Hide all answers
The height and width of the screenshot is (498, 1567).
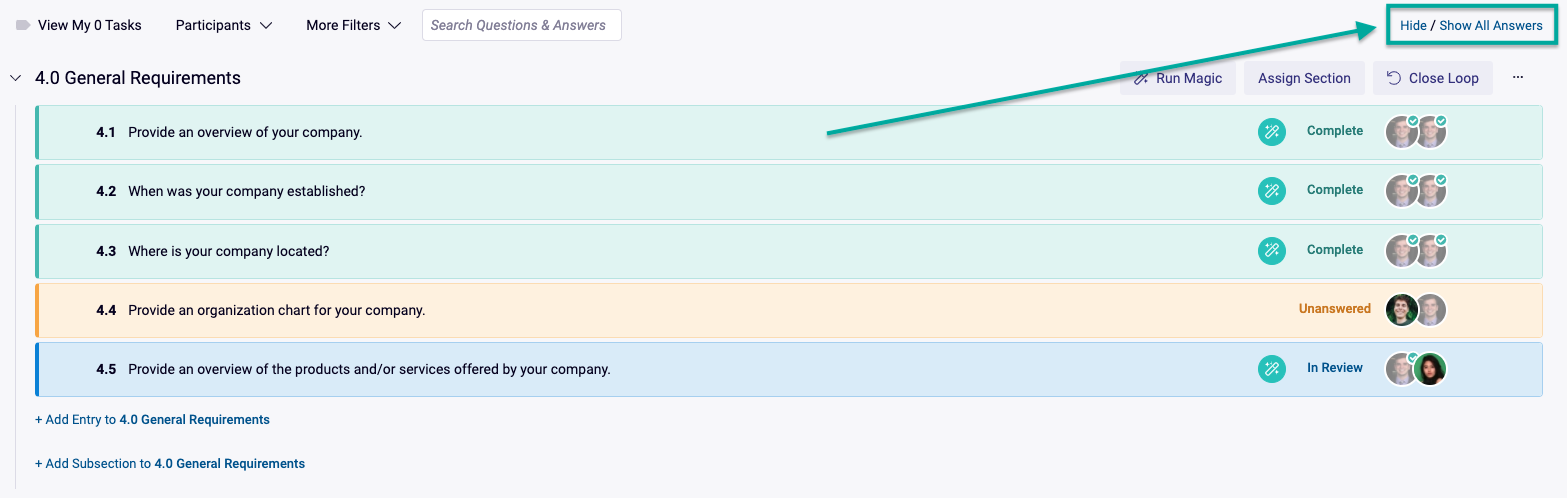(1413, 26)
